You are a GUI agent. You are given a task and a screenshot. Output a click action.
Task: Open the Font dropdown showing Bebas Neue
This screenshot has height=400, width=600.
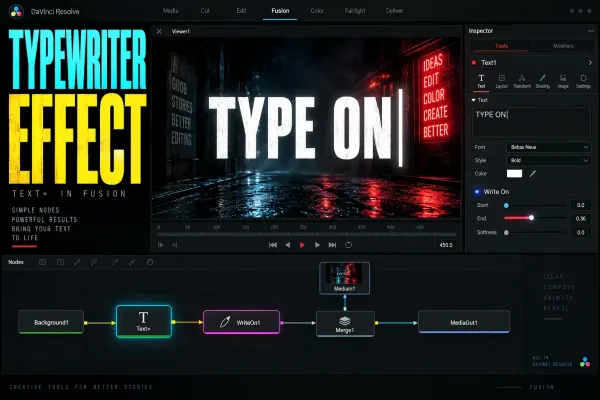pos(548,147)
